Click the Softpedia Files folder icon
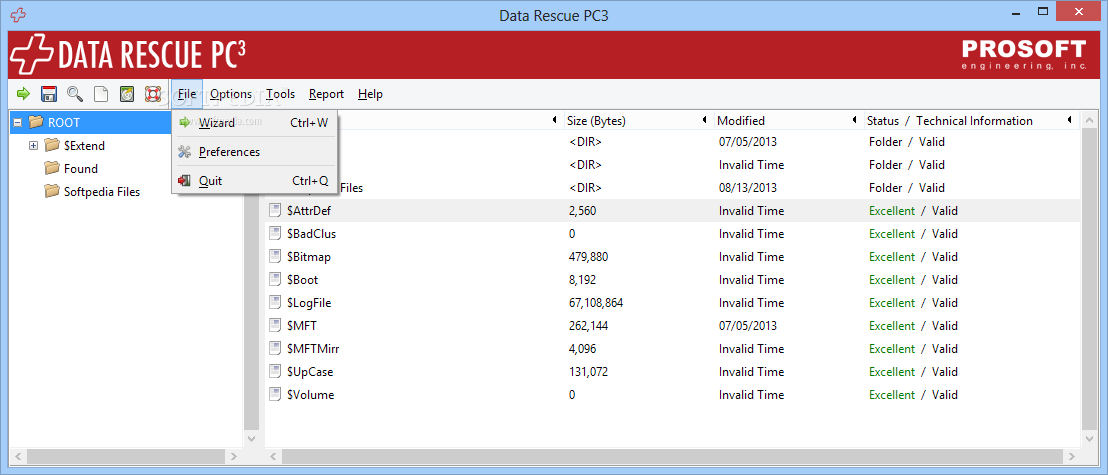Image resolution: width=1108 pixels, height=475 pixels. (52, 192)
